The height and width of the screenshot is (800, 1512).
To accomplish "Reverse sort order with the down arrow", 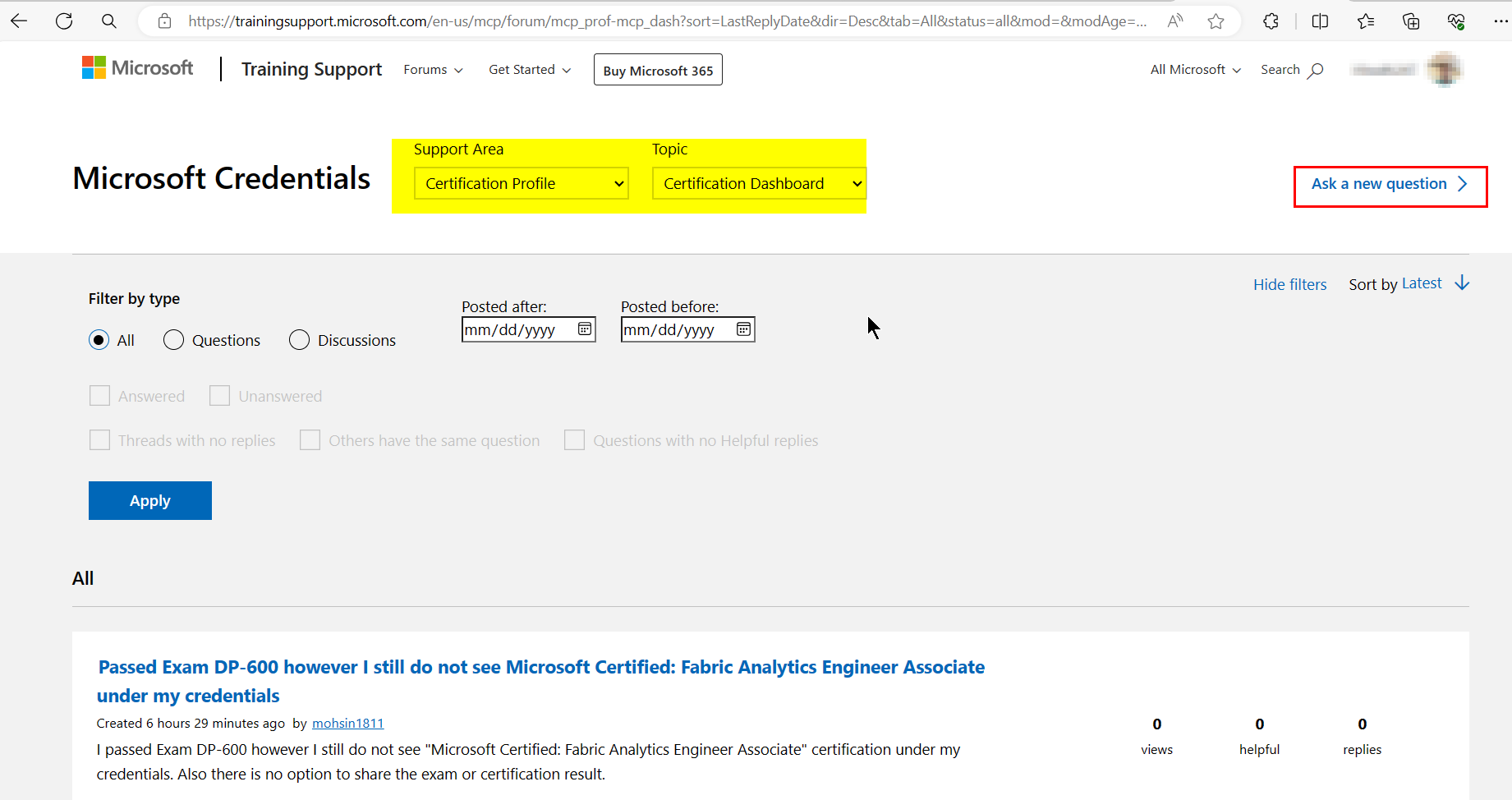I will coord(1462,283).
